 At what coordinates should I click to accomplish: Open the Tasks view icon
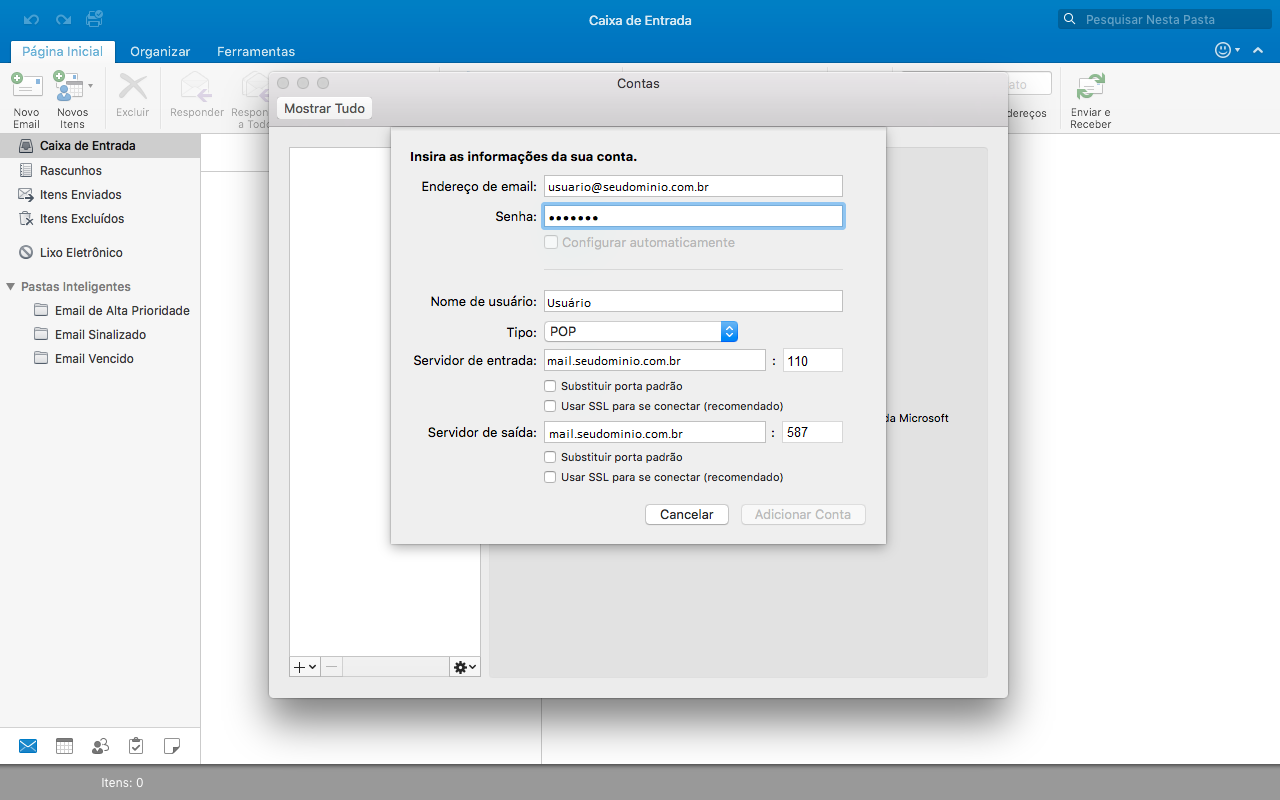click(x=136, y=746)
